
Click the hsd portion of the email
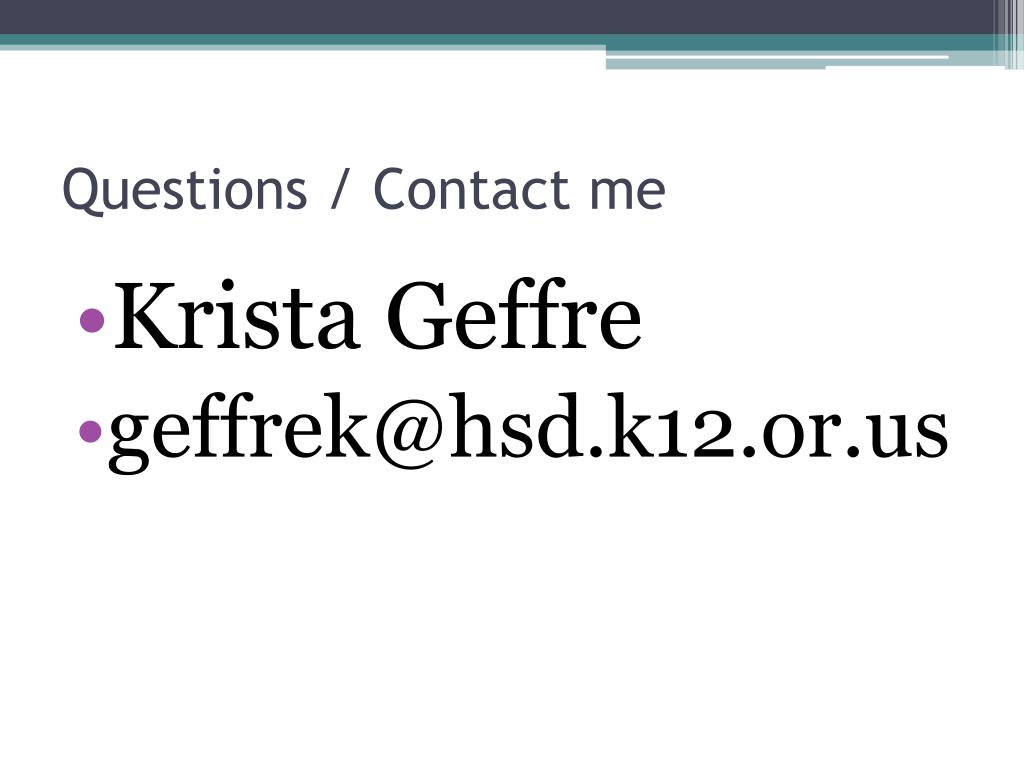[515, 426]
